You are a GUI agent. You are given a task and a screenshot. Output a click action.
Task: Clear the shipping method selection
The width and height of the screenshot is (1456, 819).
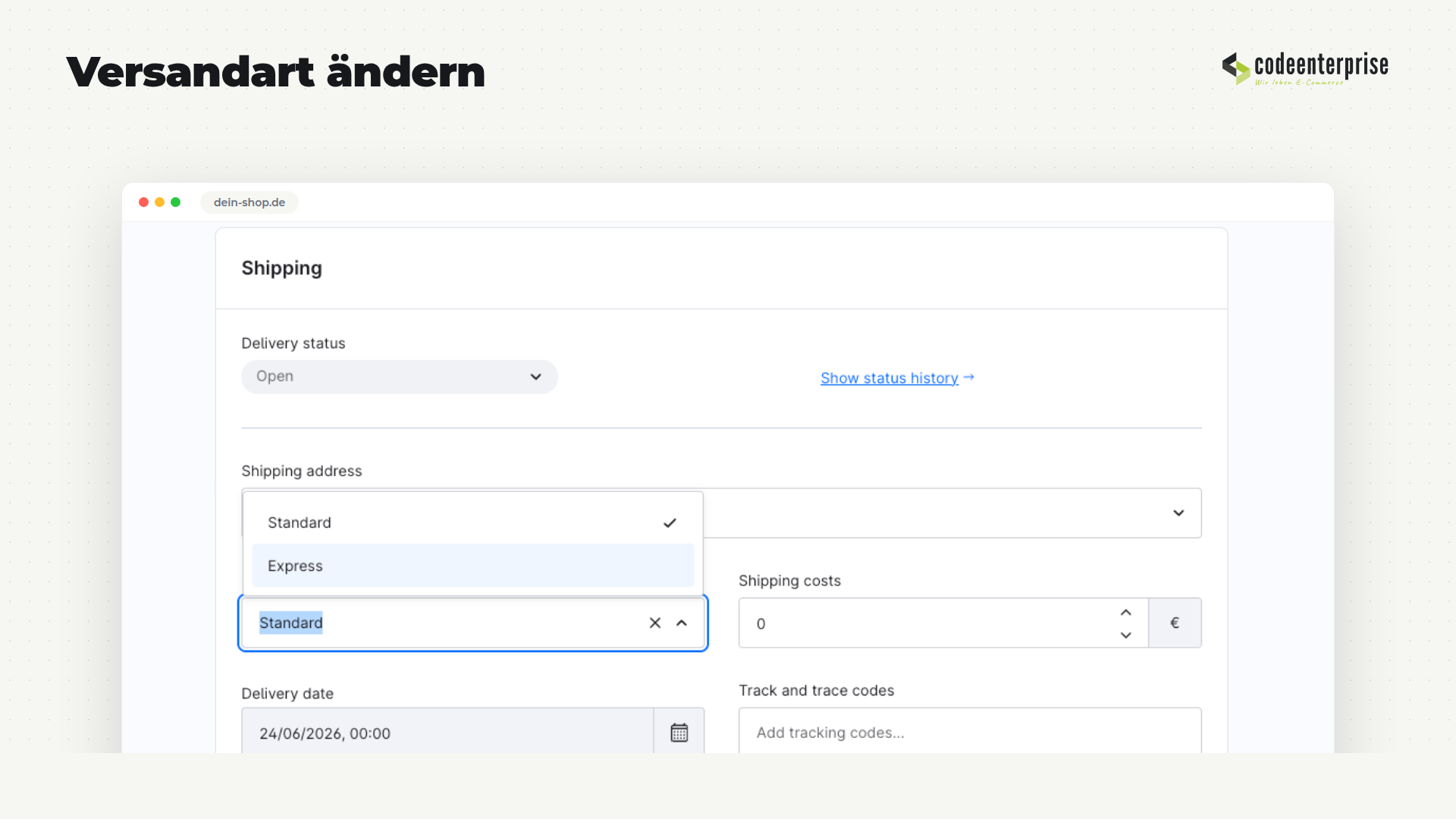655,623
